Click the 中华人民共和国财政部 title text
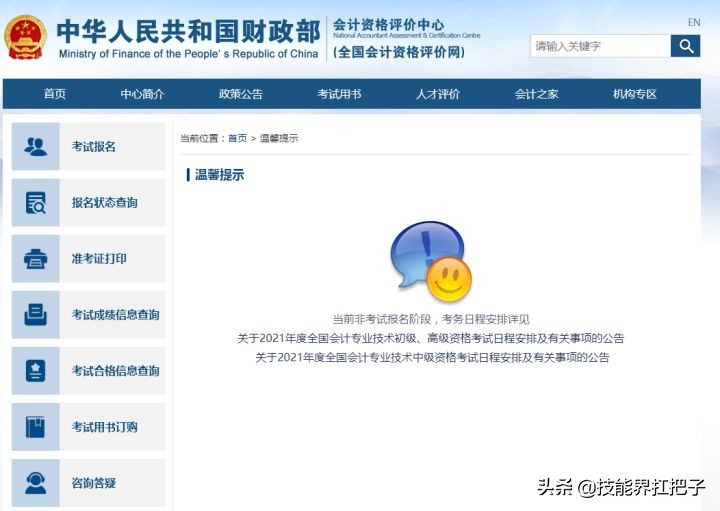The width and height of the screenshot is (720, 511). pyautogui.click(x=188, y=31)
